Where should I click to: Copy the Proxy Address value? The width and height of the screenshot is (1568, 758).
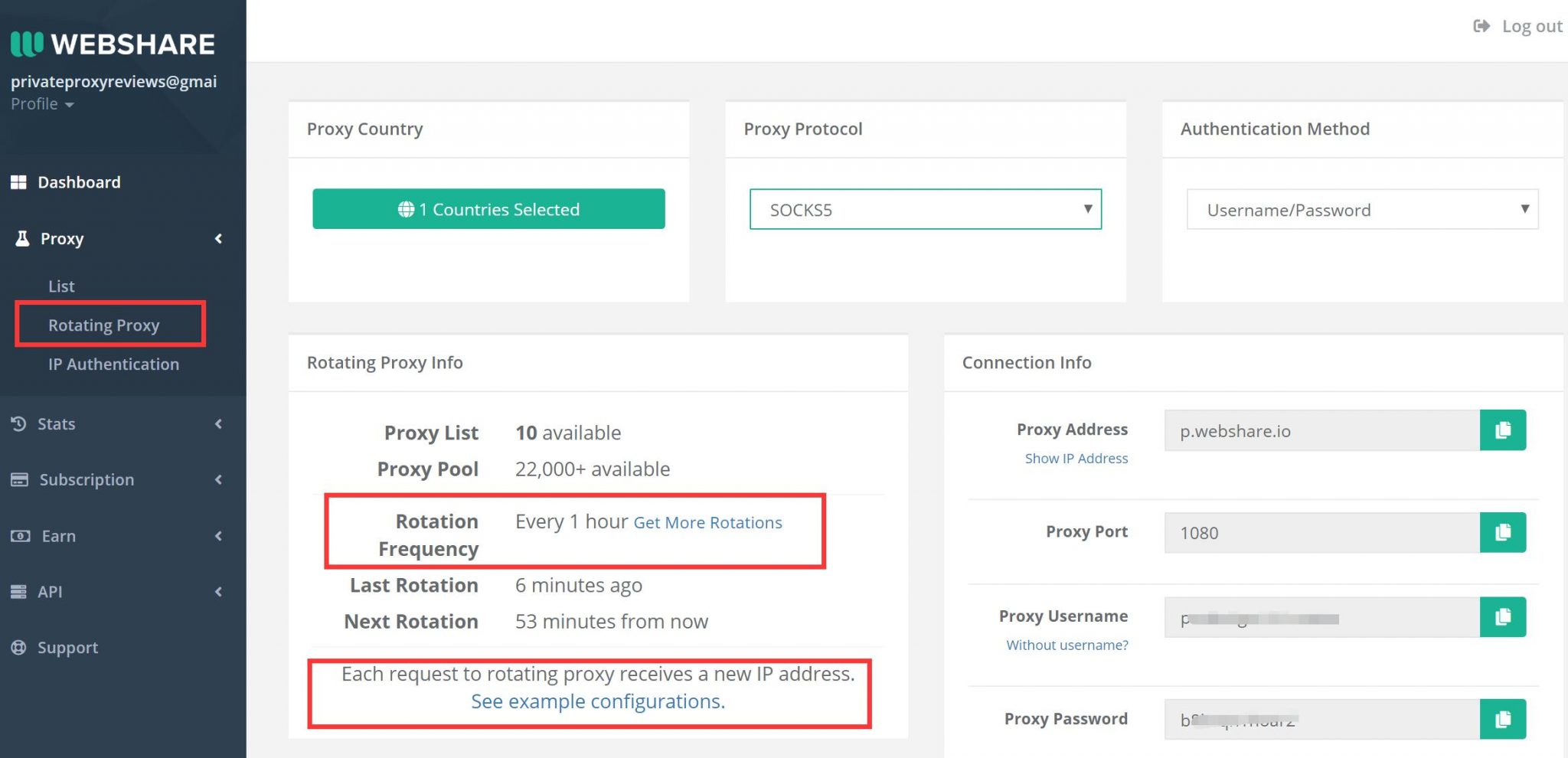[1503, 430]
